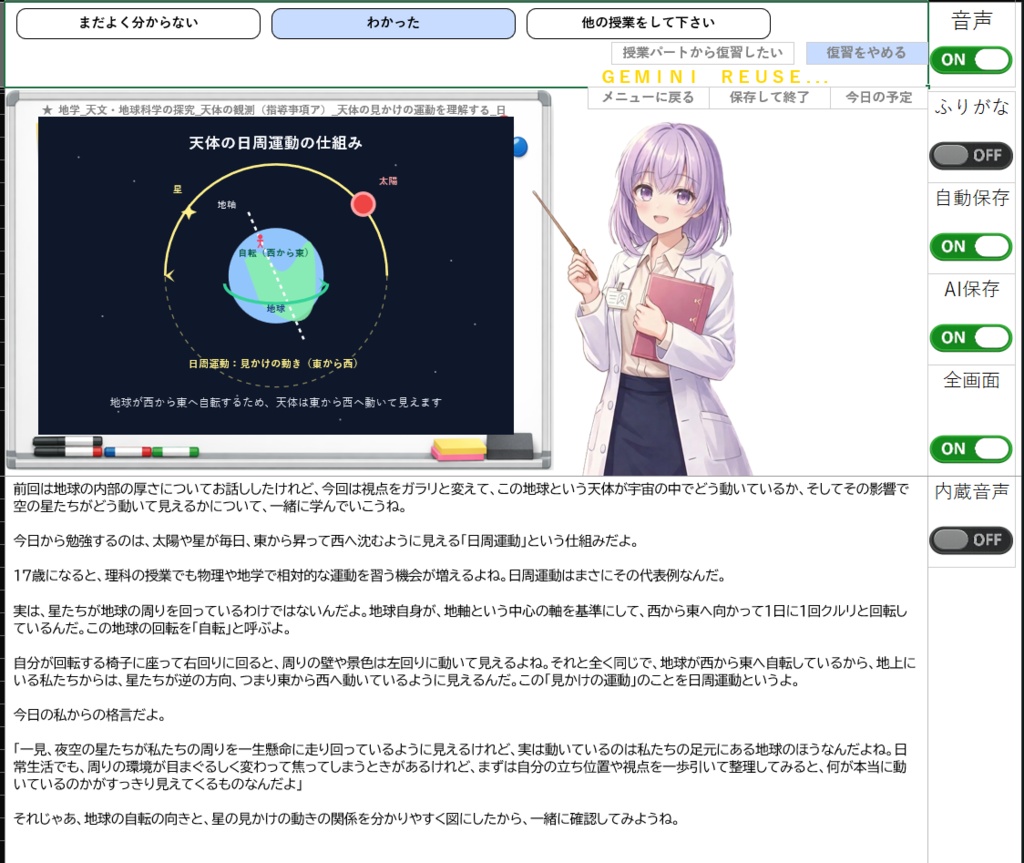Click the 自転（西から東） label
This screenshot has width=1024, height=863.
(273, 253)
